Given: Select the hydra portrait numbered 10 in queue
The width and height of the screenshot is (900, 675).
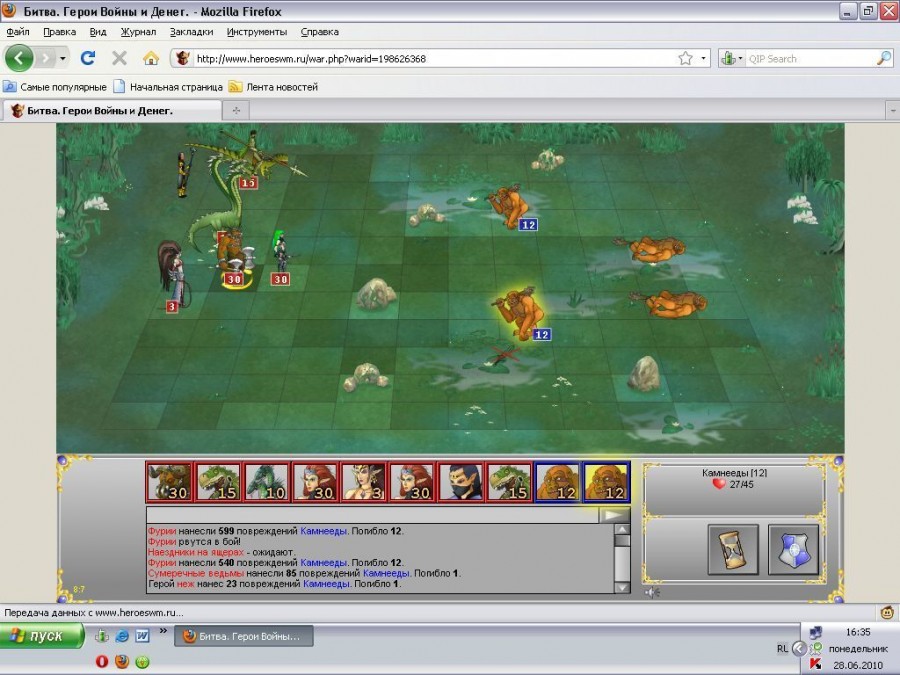Looking at the screenshot, I should pyautogui.click(x=266, y=482).
